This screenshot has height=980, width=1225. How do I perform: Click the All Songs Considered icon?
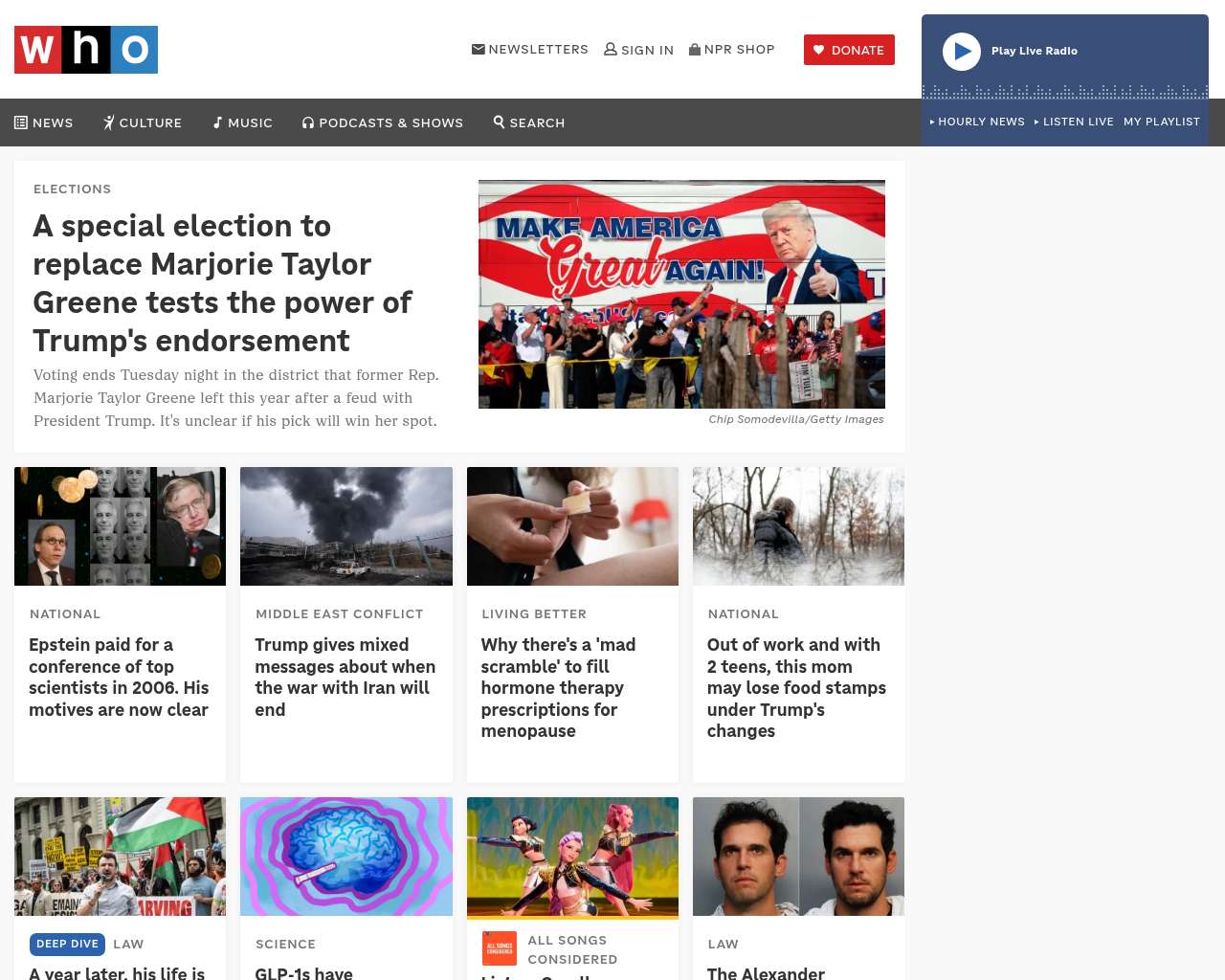[x=500, y=948]
